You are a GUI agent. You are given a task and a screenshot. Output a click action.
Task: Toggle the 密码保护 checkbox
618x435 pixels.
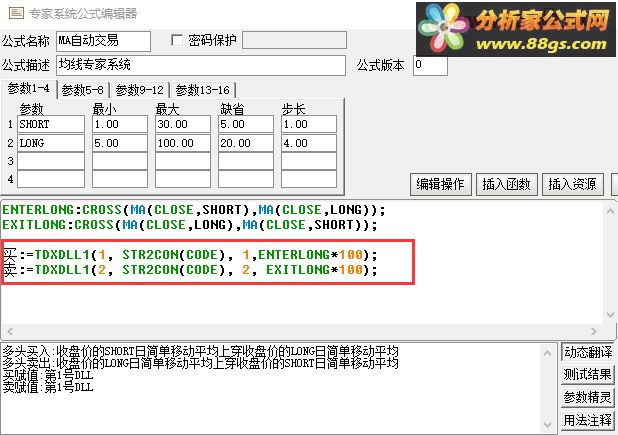point(177,40)
